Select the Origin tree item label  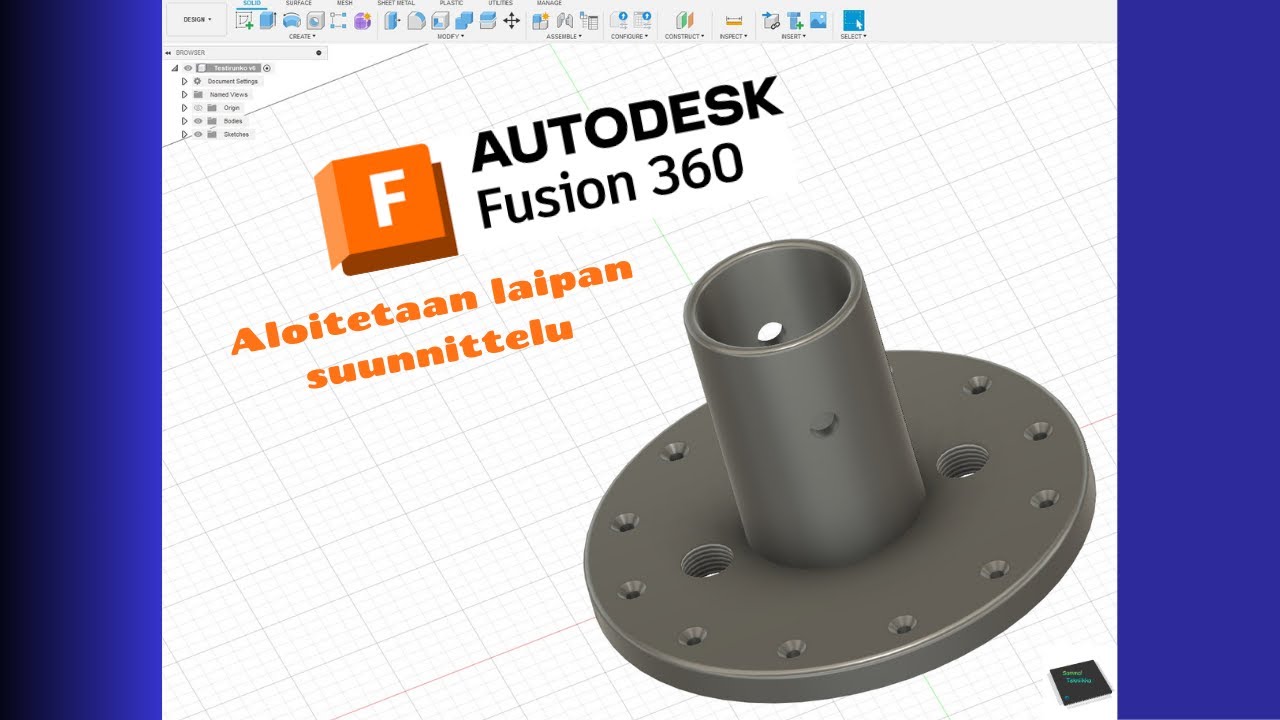coord(232,107)
